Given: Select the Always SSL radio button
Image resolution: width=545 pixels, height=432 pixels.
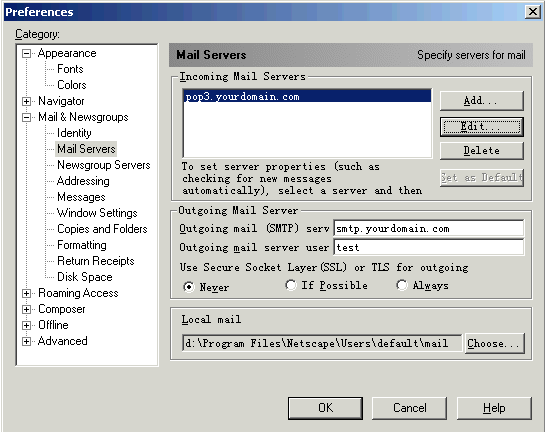Looking at the screenshot, I should [402, 285].
